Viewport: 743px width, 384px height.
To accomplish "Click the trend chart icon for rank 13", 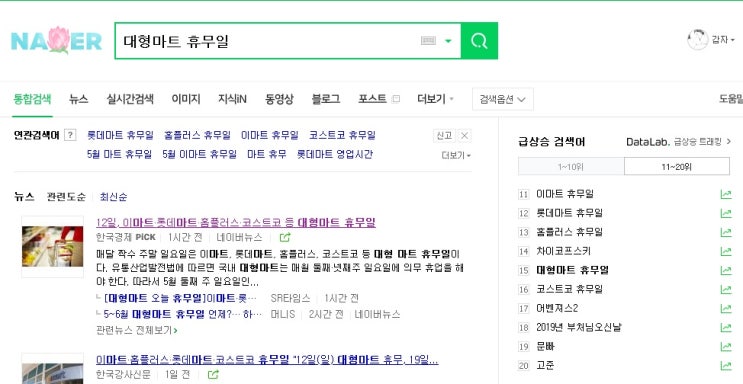I will (725, 232).
